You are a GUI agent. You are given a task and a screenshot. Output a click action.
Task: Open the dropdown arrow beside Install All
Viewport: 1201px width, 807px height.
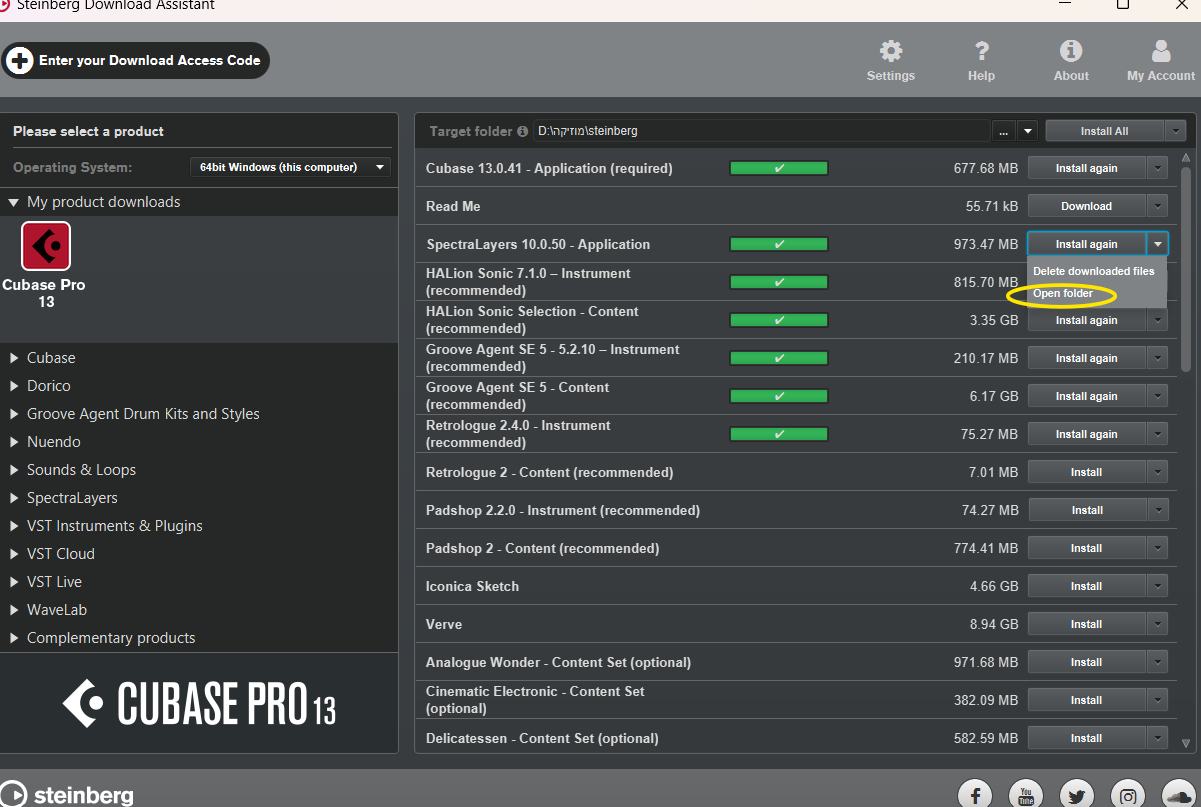tap(1175, 131)
